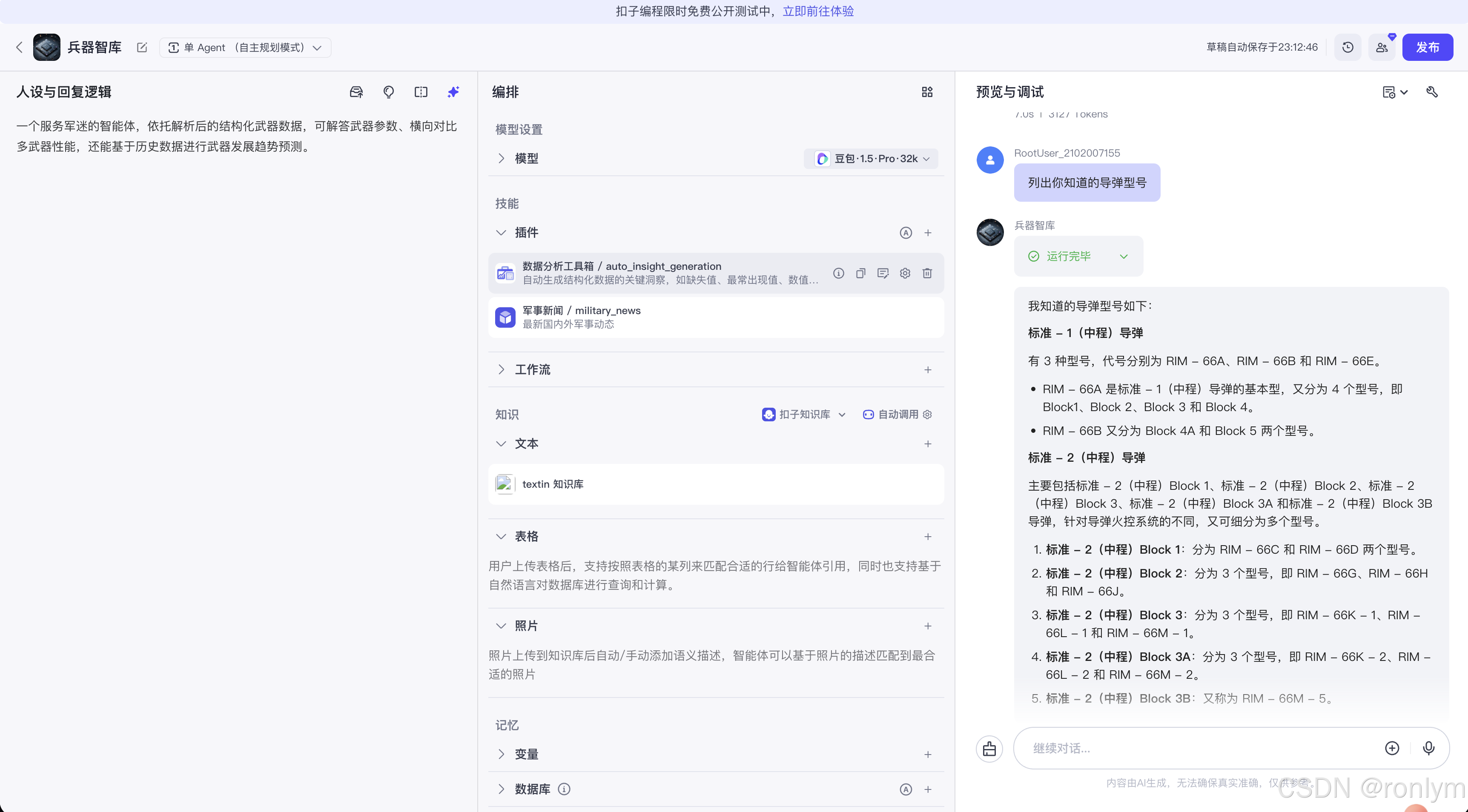The image size is (1468, 812).
Task: Delete the auto_insight_generation plugin
Action: tap(927, 273)
